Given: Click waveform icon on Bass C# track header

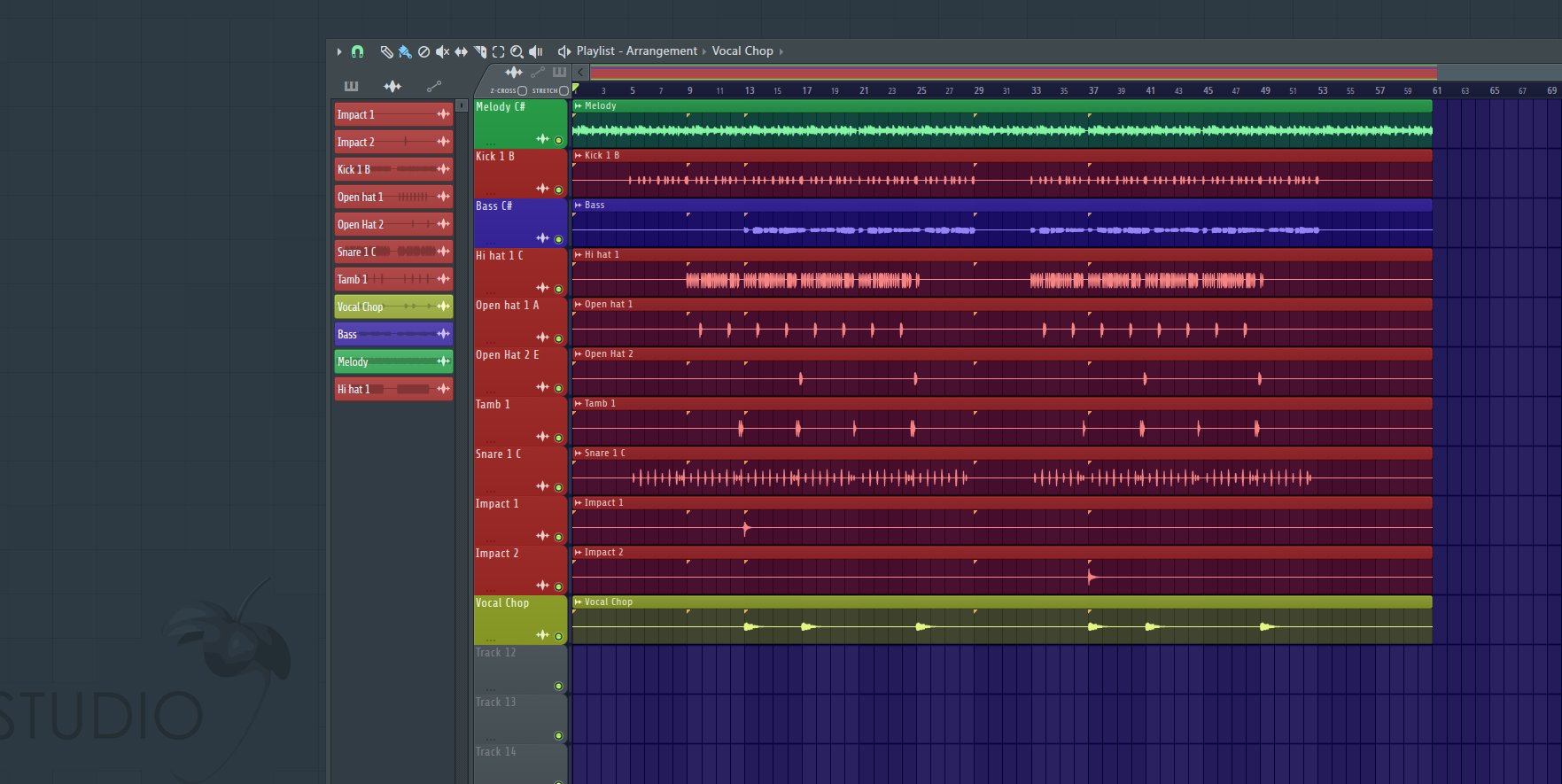Looking at the screenshot, I should click(x=542, y=238).
